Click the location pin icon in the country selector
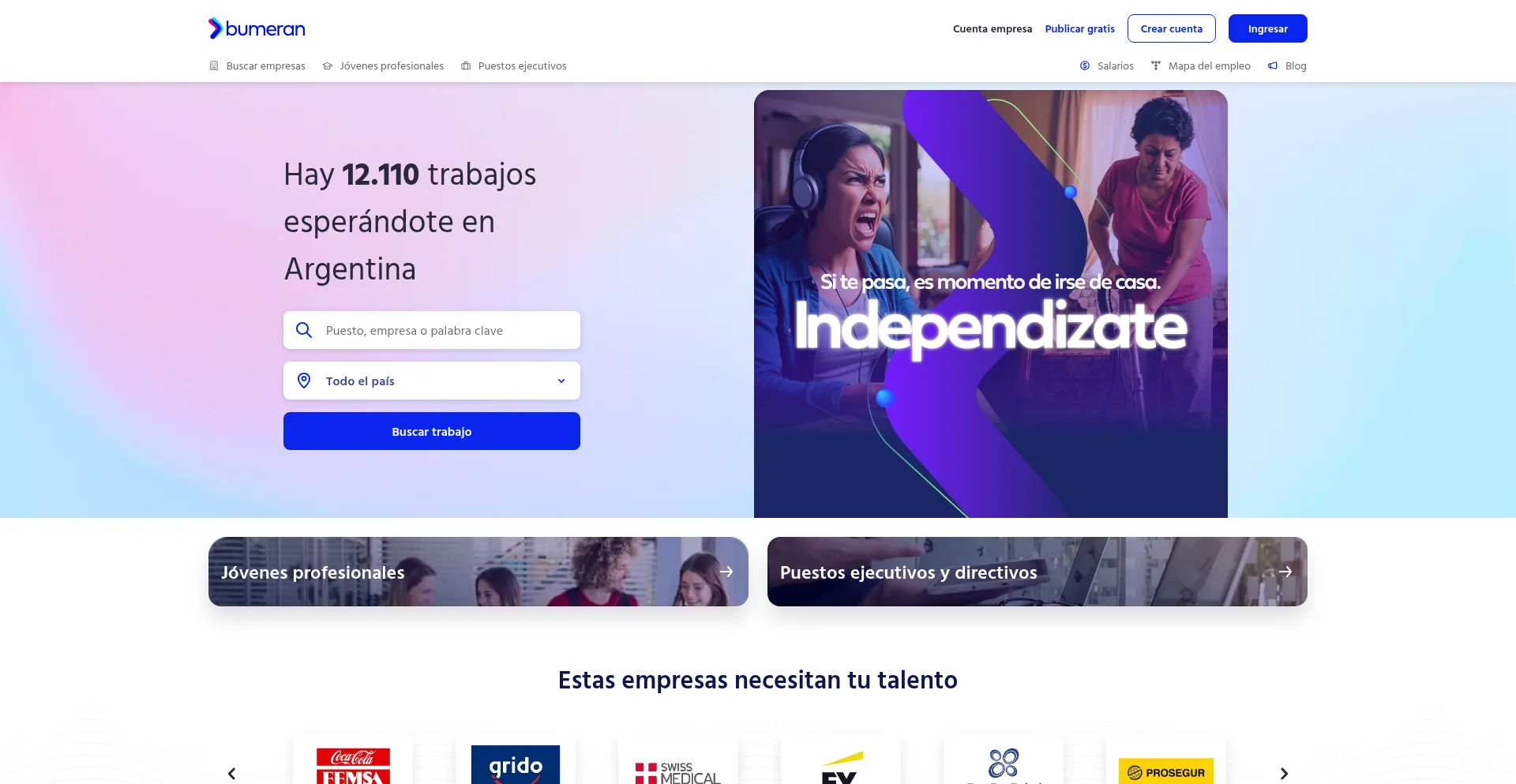The width and height of the screenshot is (1516, 784). click(304, 381)
